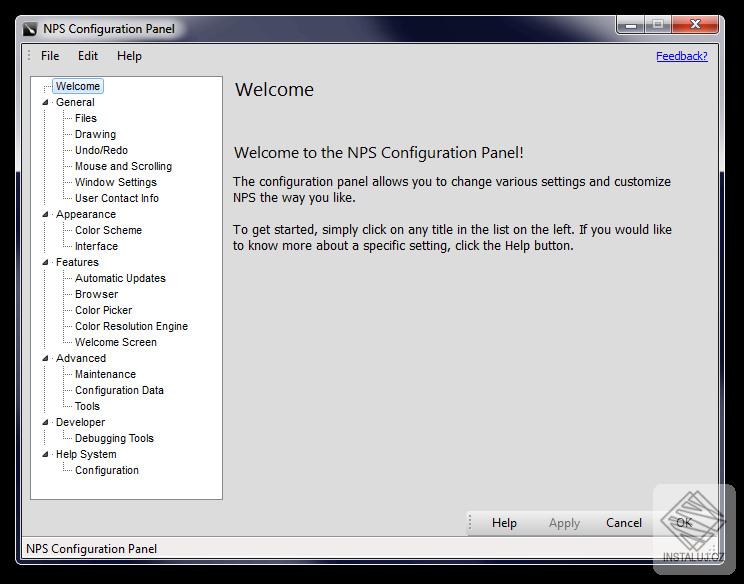Select the Developer category

coord(80,422)
